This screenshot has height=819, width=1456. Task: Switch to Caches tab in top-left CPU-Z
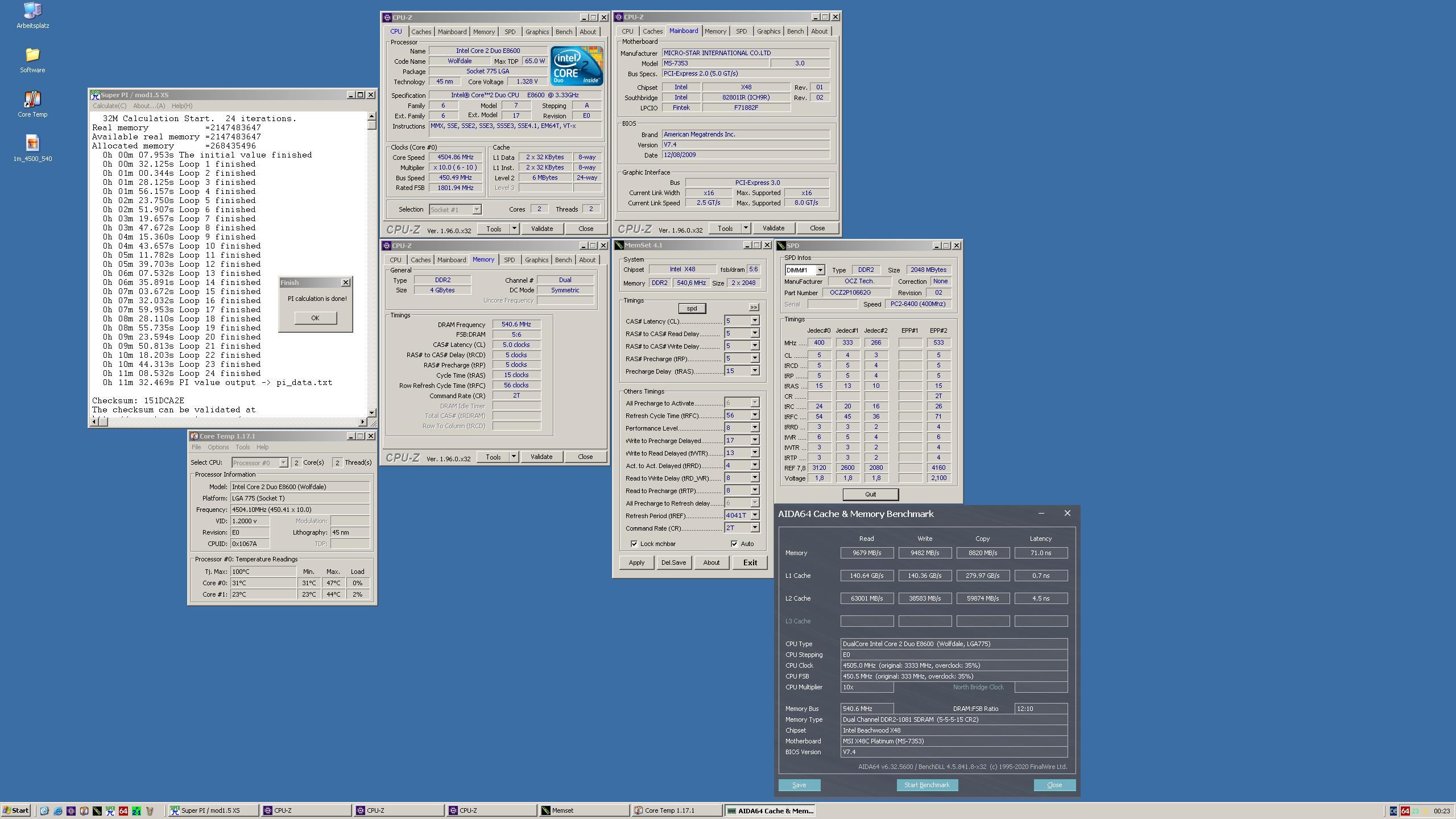[421, 32]
